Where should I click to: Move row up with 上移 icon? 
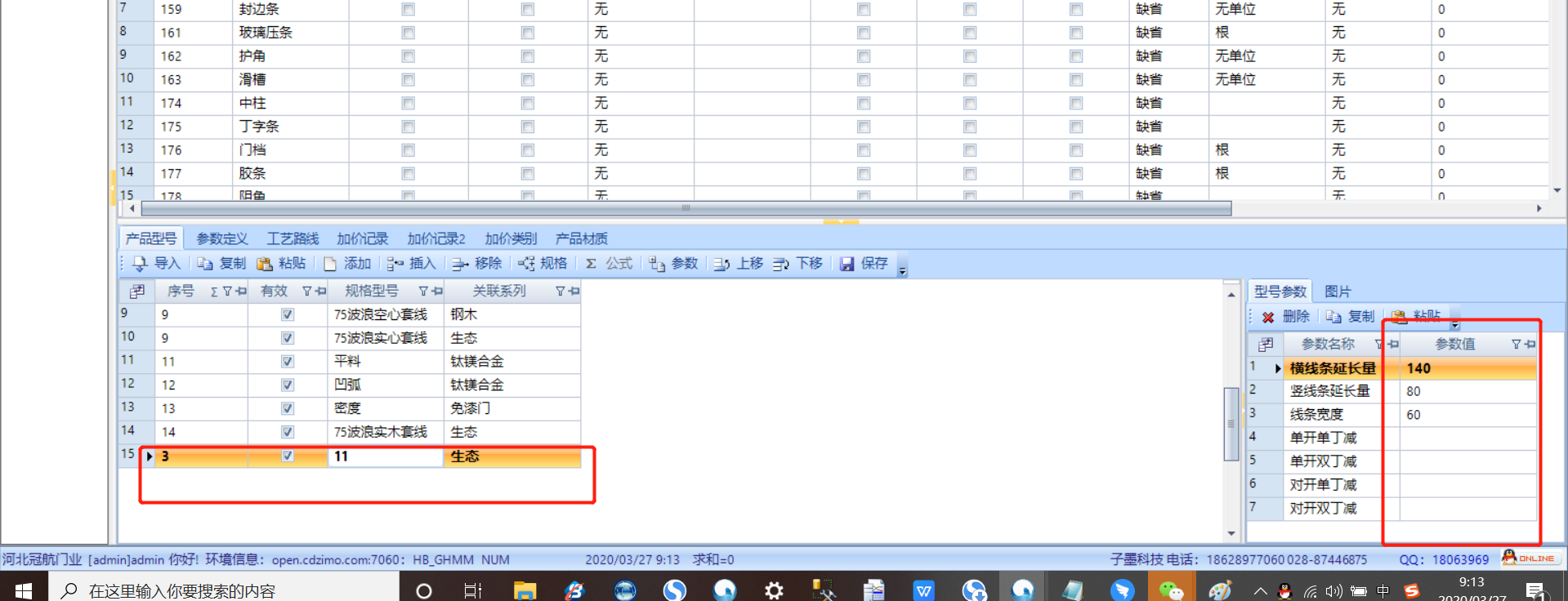[721, 264]
